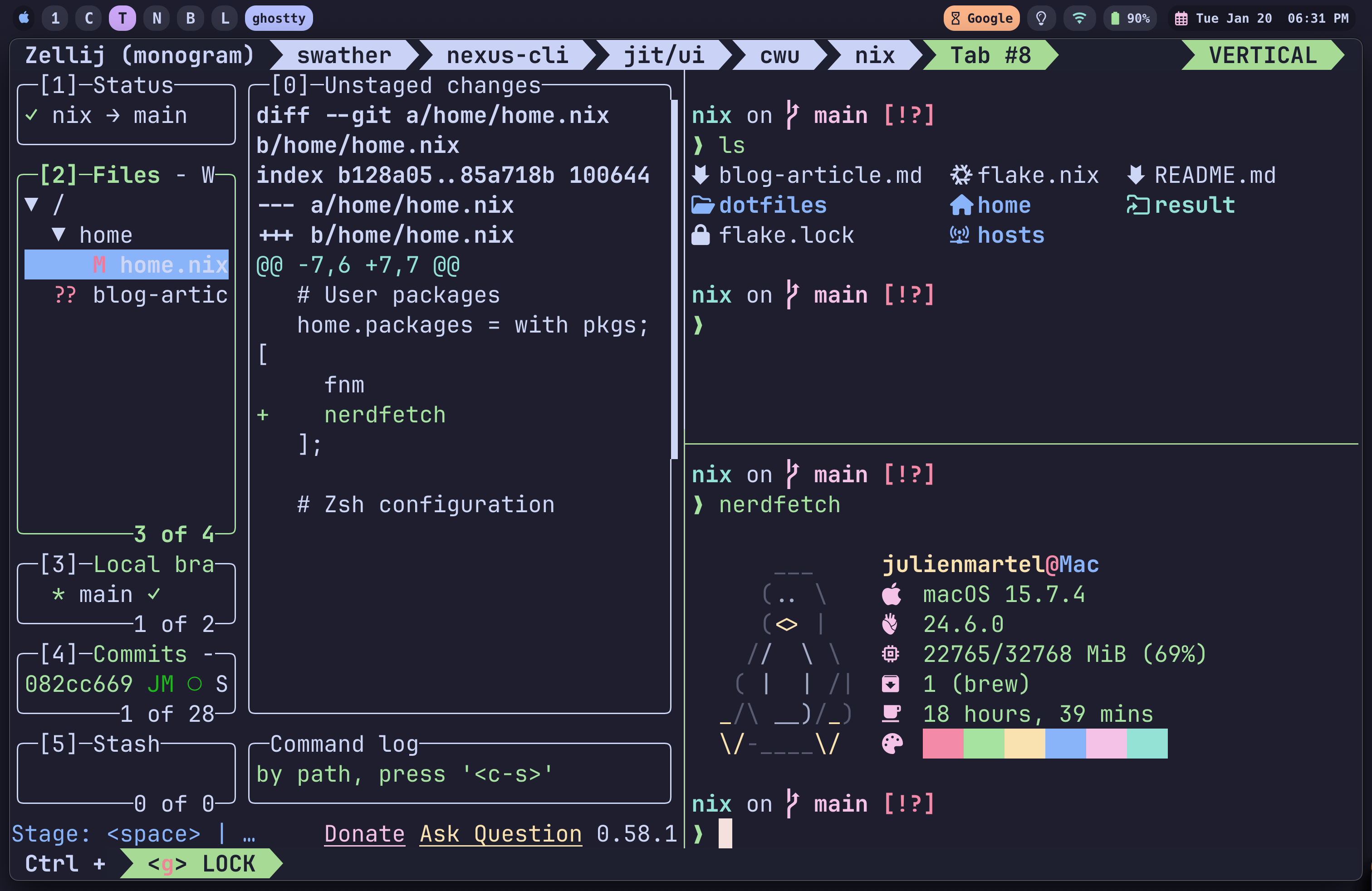Viewport: 1372px width, 891px height.
Task: Click the Donate link
Action: [x=364, y=834]
